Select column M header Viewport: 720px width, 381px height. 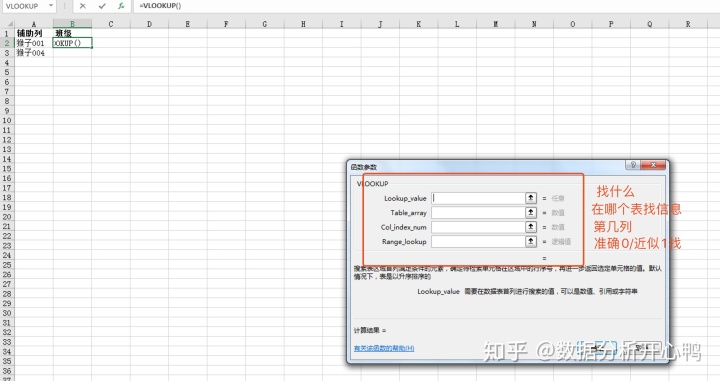click(495, 24)
